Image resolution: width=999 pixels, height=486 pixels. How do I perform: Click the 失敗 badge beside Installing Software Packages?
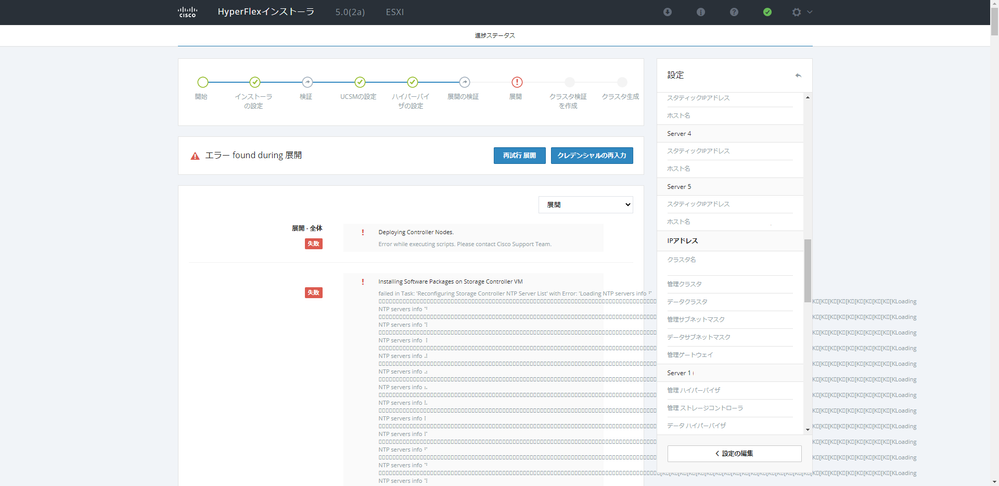coord(313,292)
